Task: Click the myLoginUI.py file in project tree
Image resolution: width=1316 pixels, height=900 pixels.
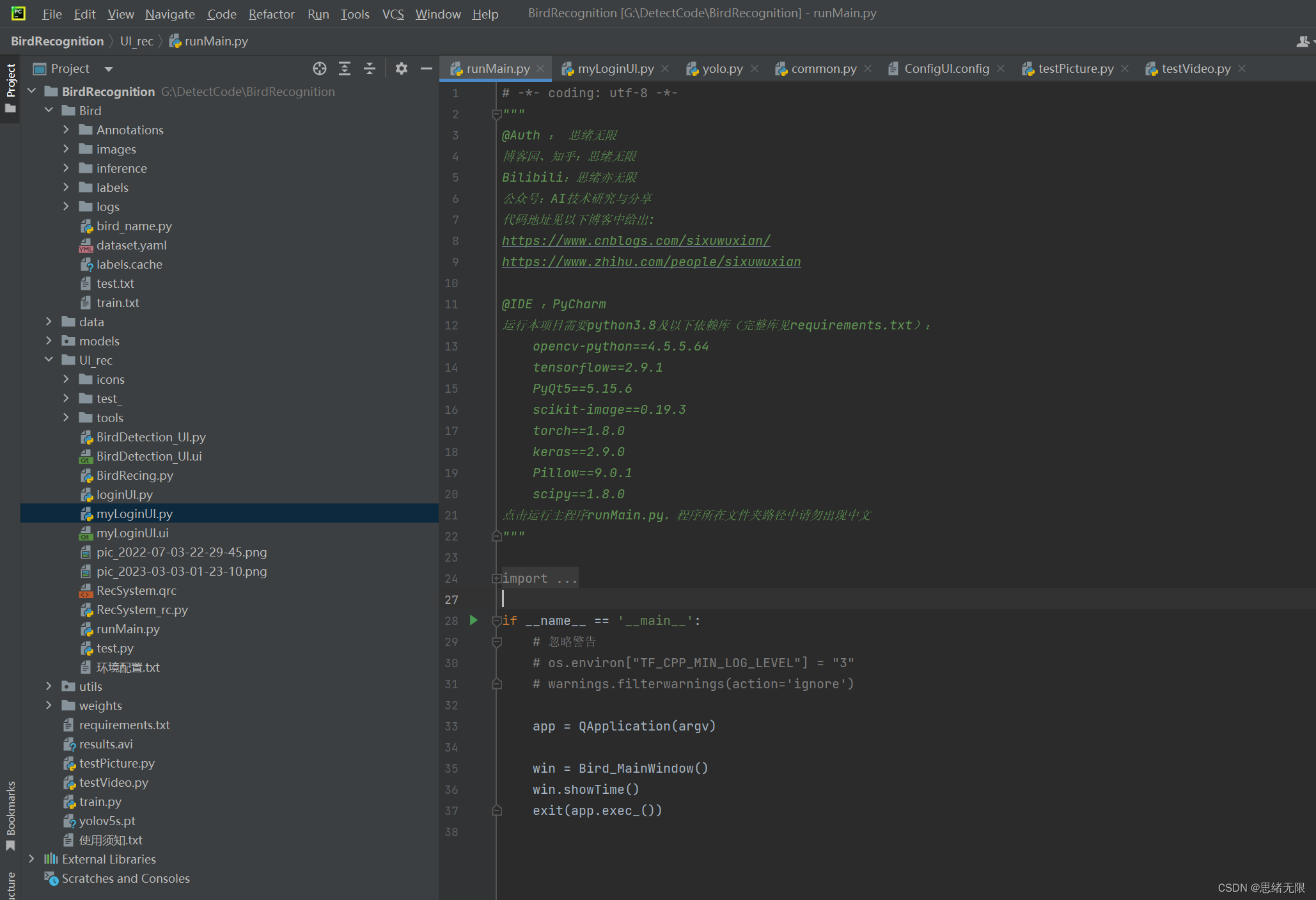Action: (x=135, y=513)
